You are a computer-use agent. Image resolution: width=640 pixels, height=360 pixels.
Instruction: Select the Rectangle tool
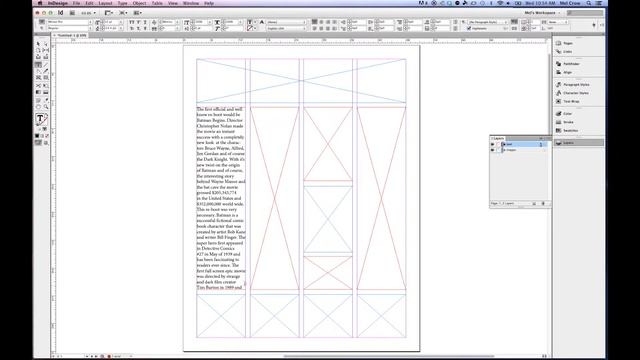pyautogui.click(x=45, y=77)
